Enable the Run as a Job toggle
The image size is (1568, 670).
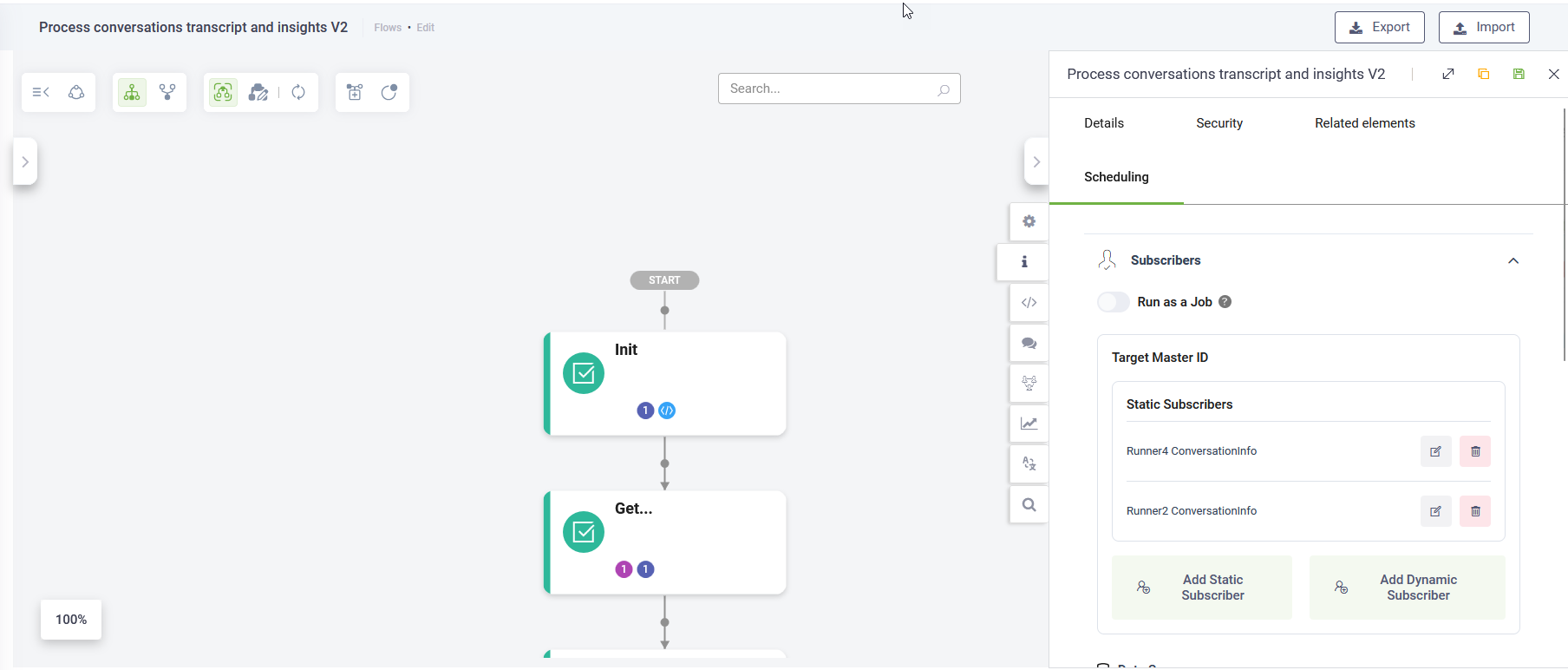pyautogui.click(x=1114, y=302)
